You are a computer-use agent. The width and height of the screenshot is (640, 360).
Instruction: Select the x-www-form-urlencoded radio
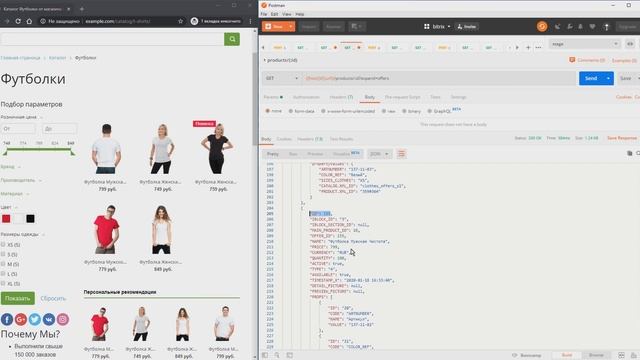click(x=323, y=111)
